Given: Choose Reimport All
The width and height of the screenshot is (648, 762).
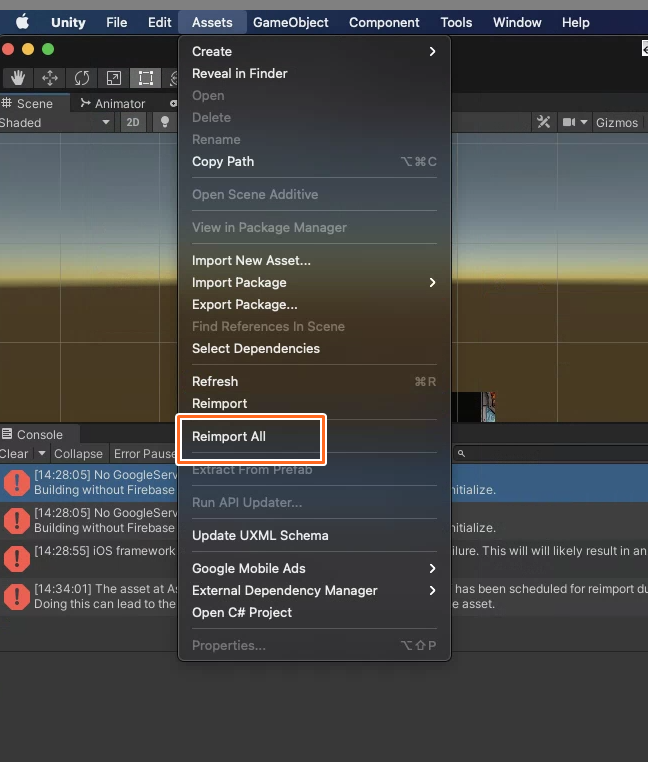Looking at the screenshot, I should pos(314,436).
